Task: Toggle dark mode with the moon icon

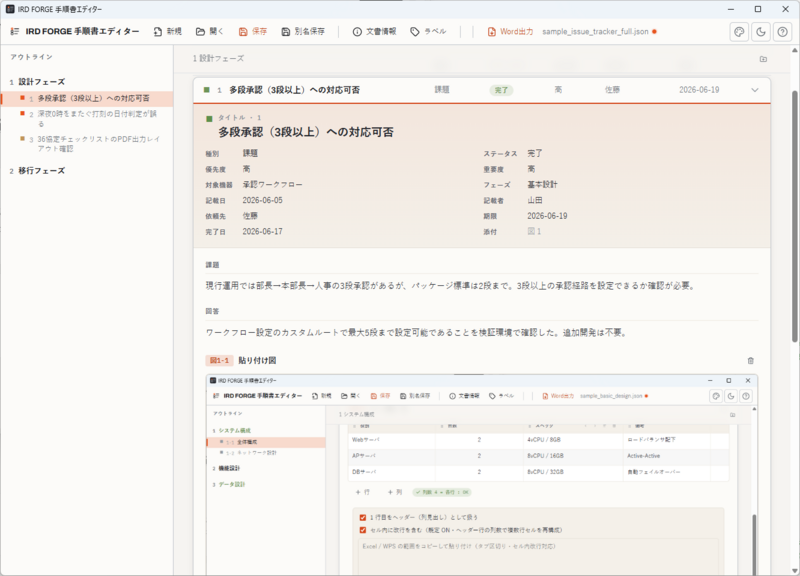Action: [x=761, y=32]
